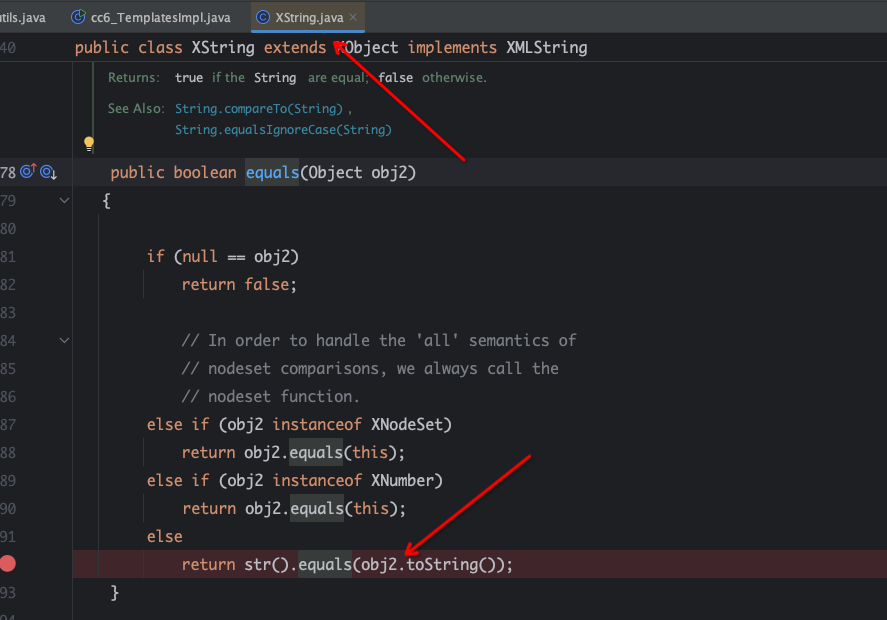This screenshot has width=887, height=620.
Task: Click the overrides method gutter icon at equals
Action: pos(28,172)
